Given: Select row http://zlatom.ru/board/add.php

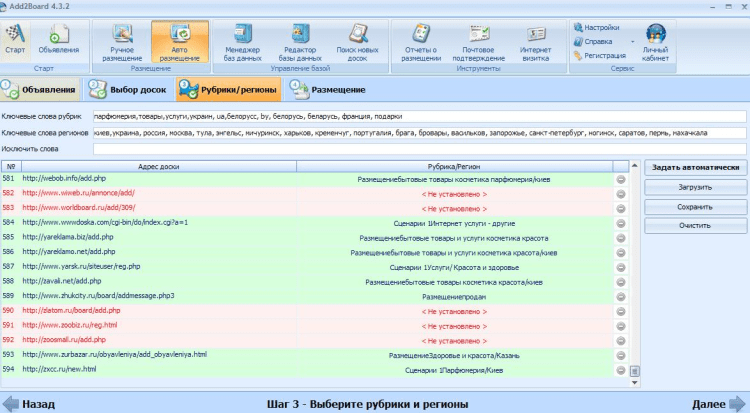Looking at the screenshot, I should tap(315, 312).
